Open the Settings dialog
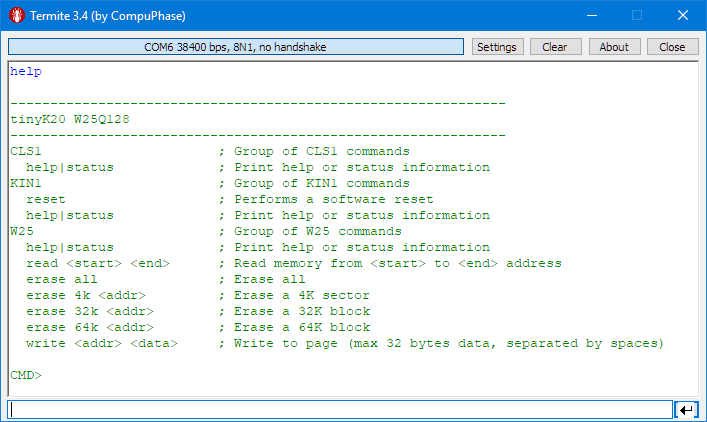 click(496, 47)
